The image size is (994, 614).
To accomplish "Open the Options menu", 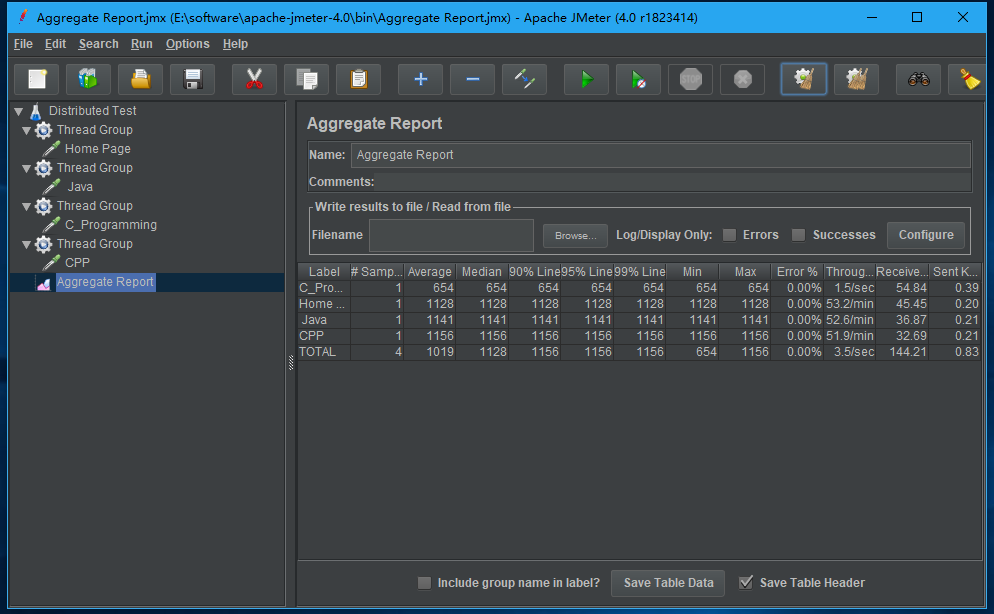I will click(188, 44).
